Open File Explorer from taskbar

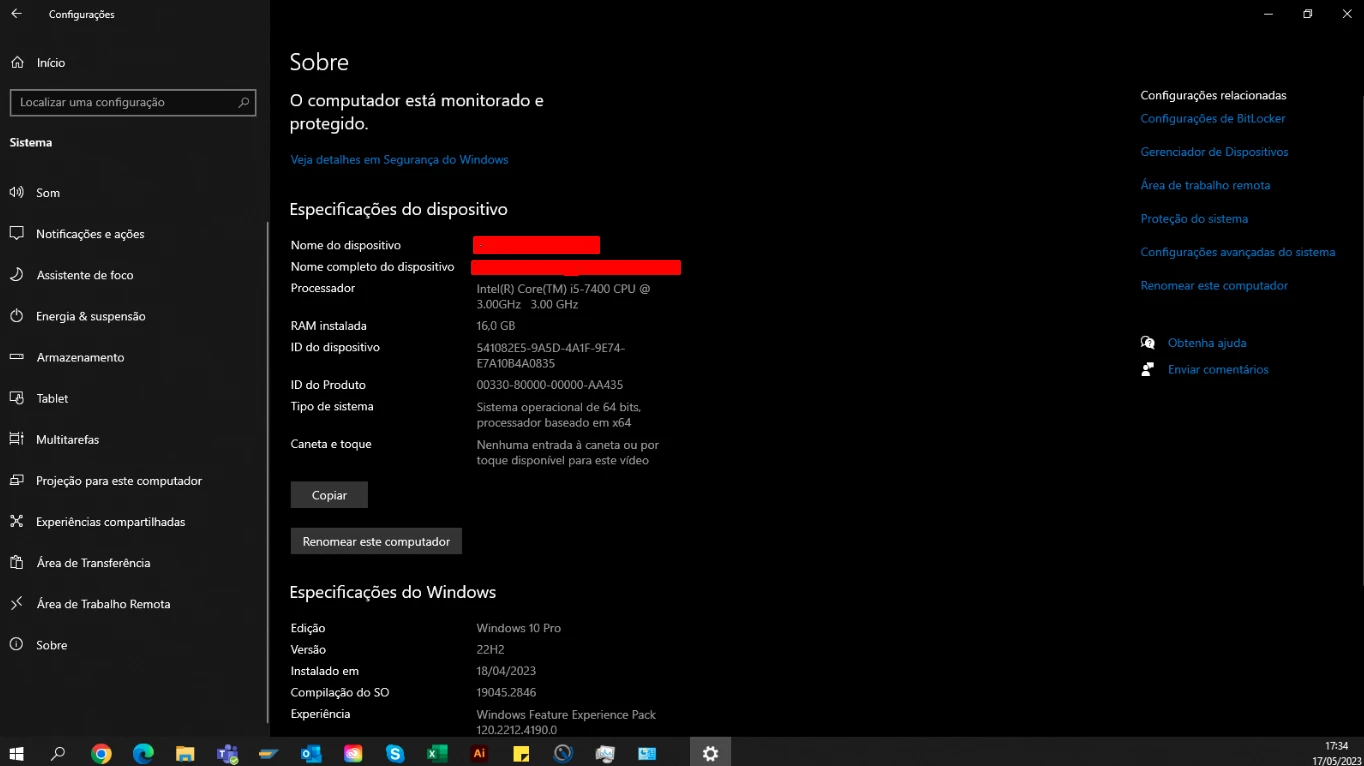[x=185, y=753]
